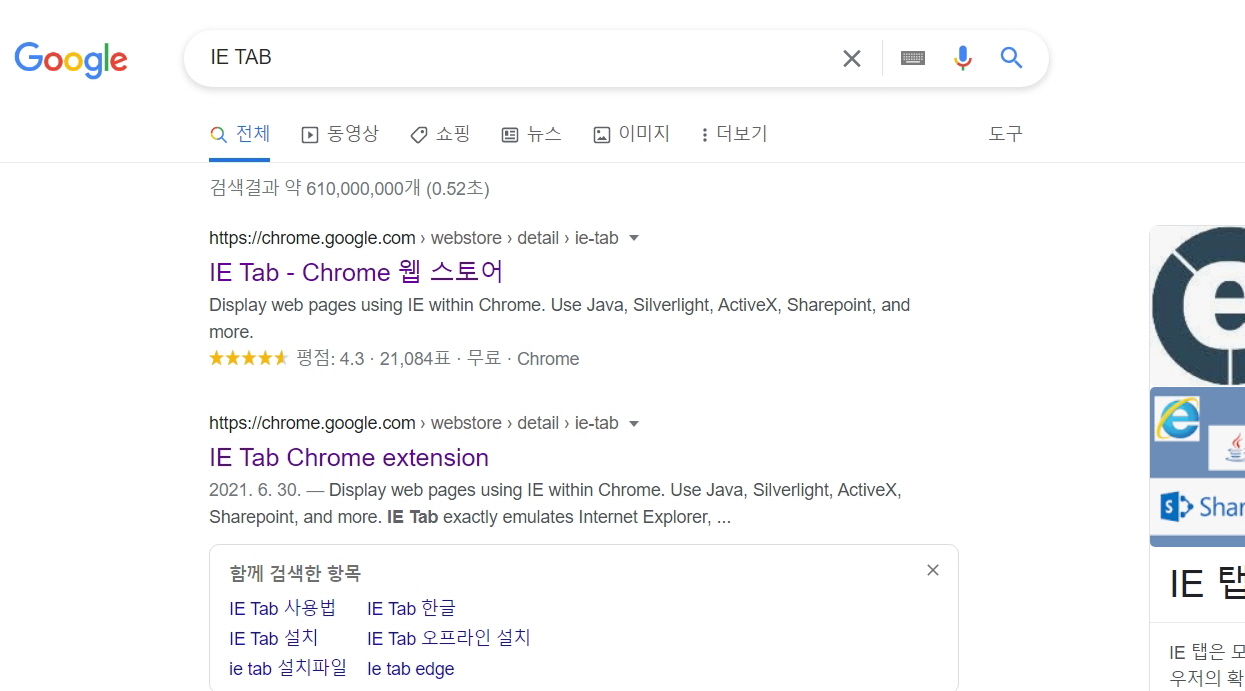Search for IE Tab 사용법
This screenshot has height=691, width=1245.
tap(283, 608)
